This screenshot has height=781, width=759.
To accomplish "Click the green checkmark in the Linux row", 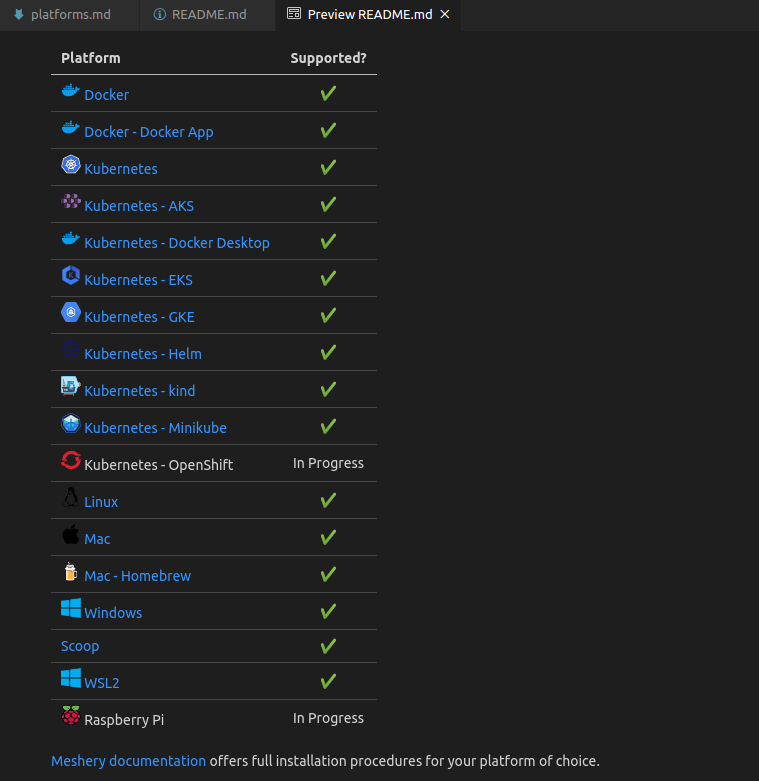I will click(328, 500).
